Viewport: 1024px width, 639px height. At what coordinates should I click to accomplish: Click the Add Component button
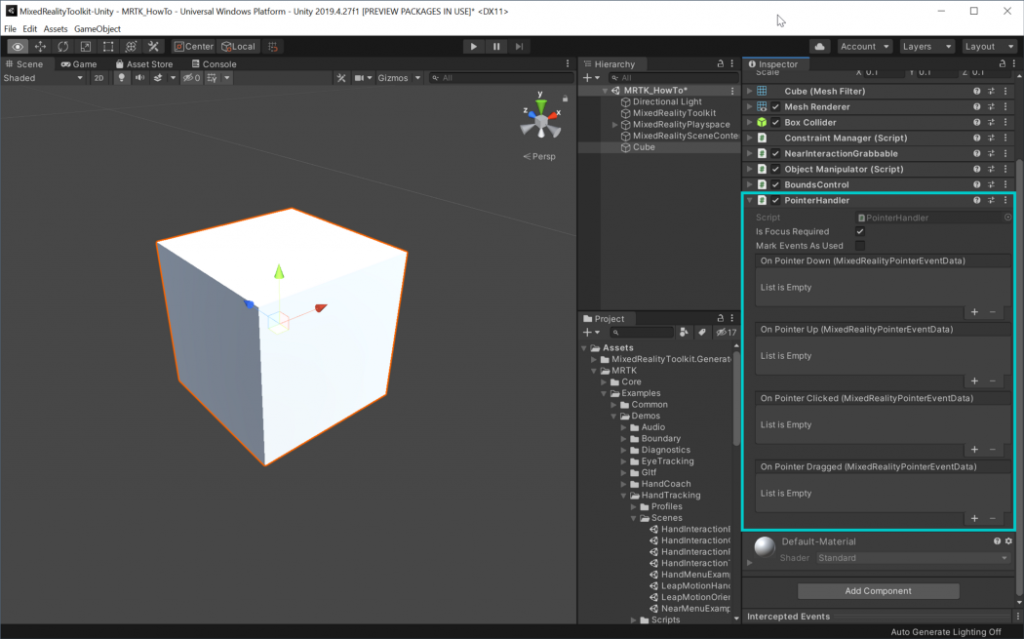(x=877, y=591)
